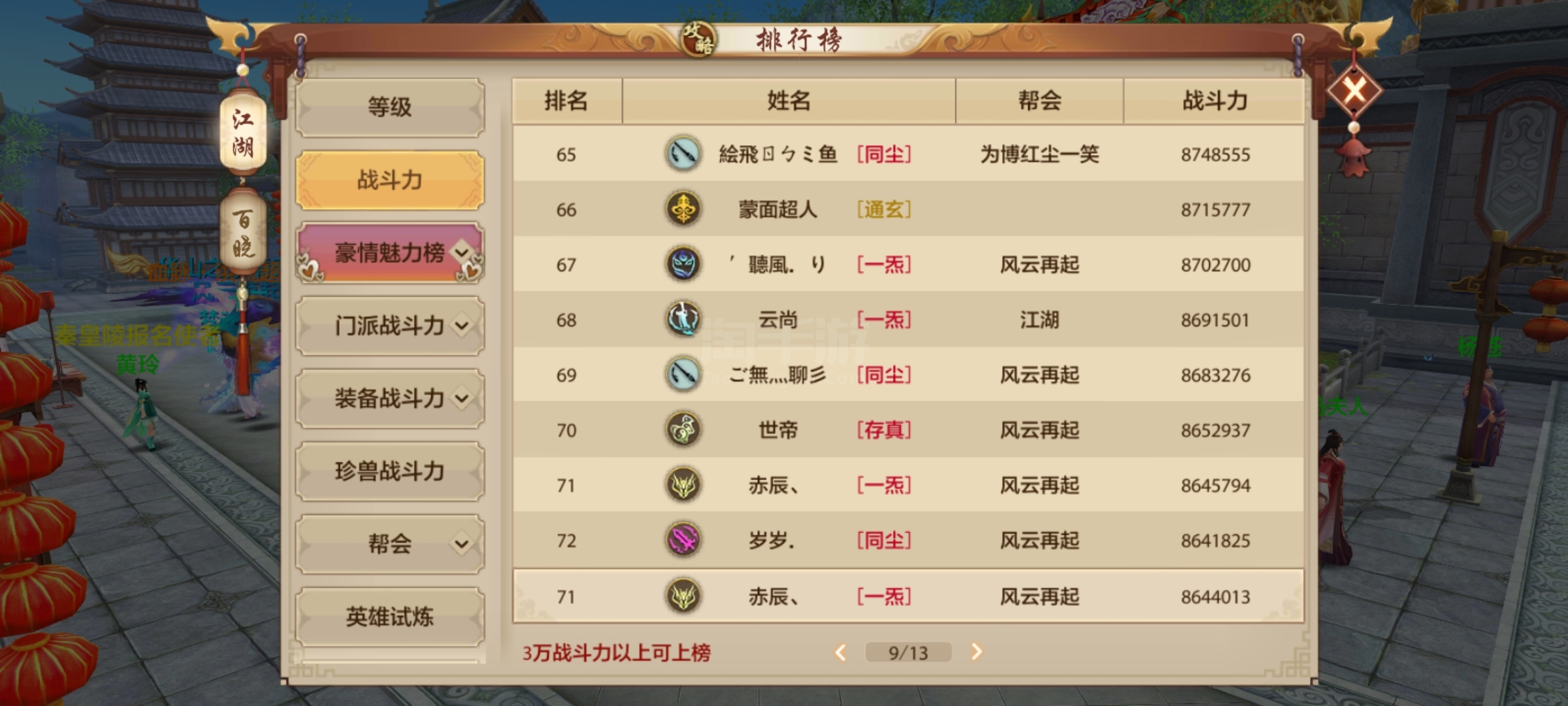Open the 珍兽战斗力 ranking

click(390, 471)
